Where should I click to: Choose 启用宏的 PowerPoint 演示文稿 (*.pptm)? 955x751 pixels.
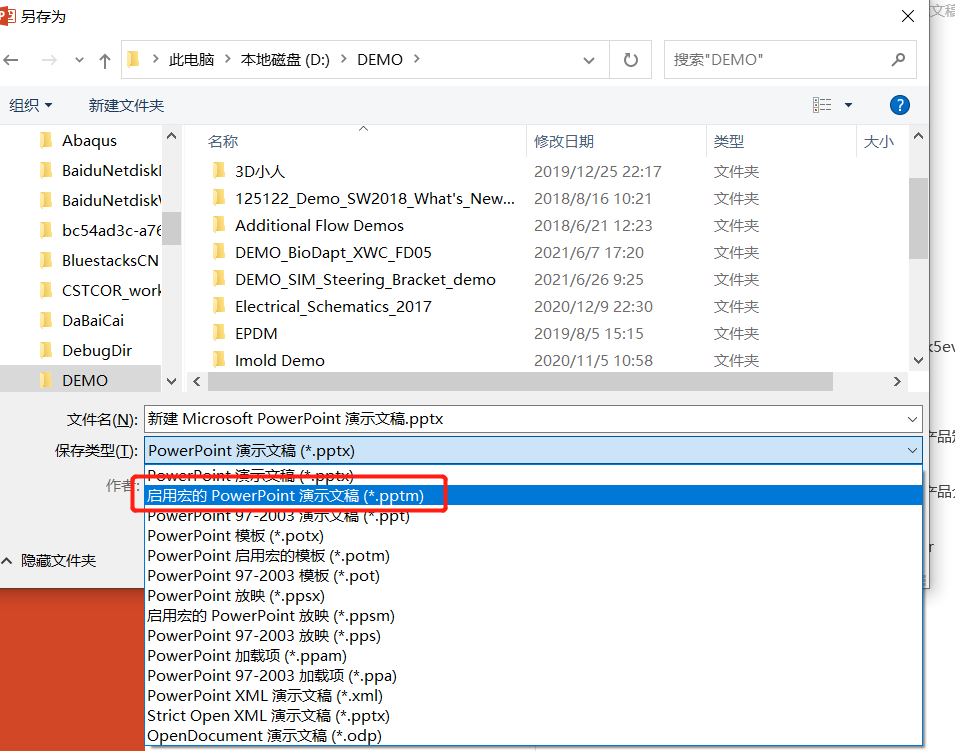coord(286,496)
